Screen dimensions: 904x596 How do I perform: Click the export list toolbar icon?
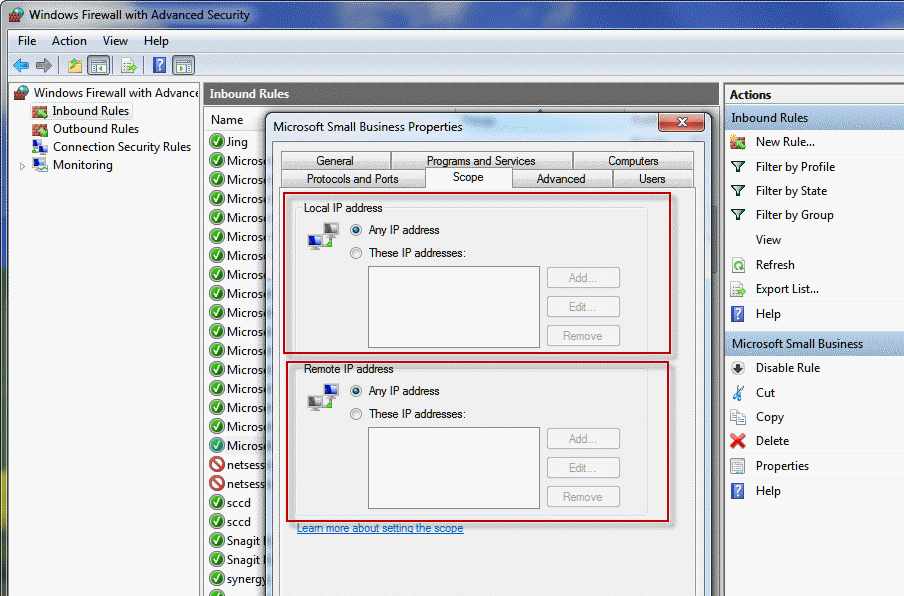pyautogui.click(x=129, y=66)
